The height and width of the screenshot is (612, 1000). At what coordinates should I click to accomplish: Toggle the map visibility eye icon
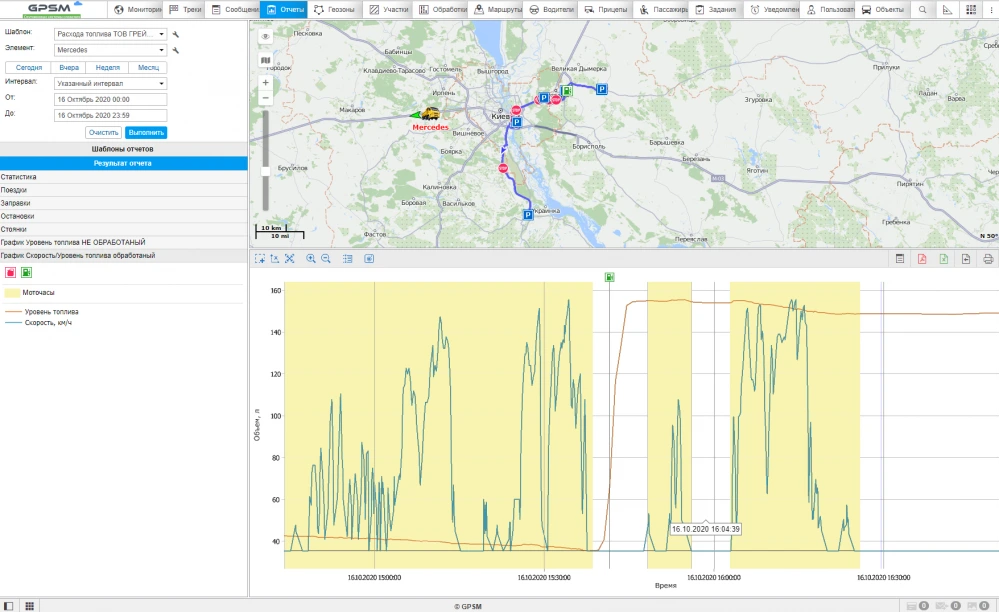(x=265, y=36)
